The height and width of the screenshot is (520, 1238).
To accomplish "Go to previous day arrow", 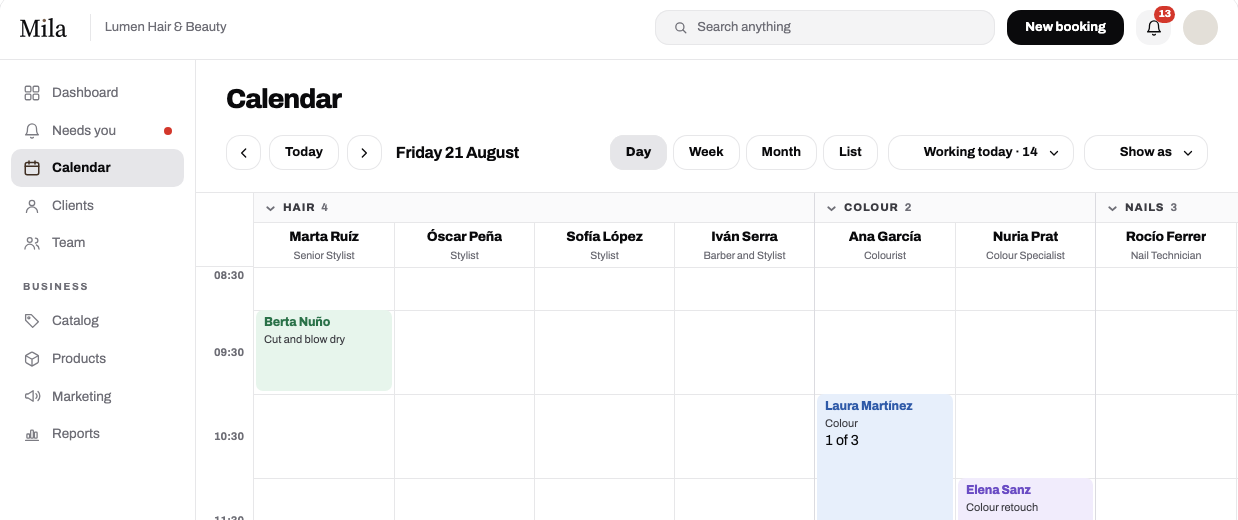I will pos(244,153).
